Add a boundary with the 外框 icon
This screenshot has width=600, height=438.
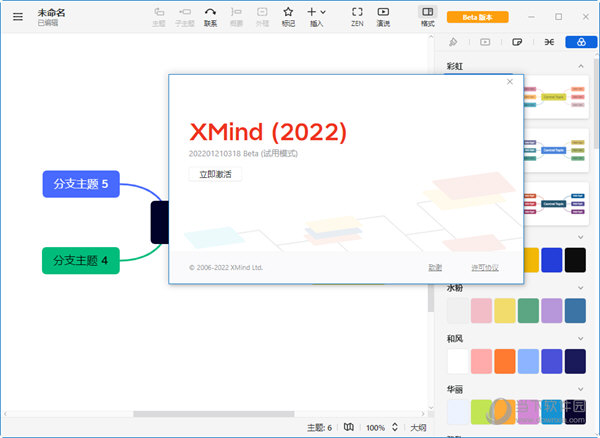(262, 17)
